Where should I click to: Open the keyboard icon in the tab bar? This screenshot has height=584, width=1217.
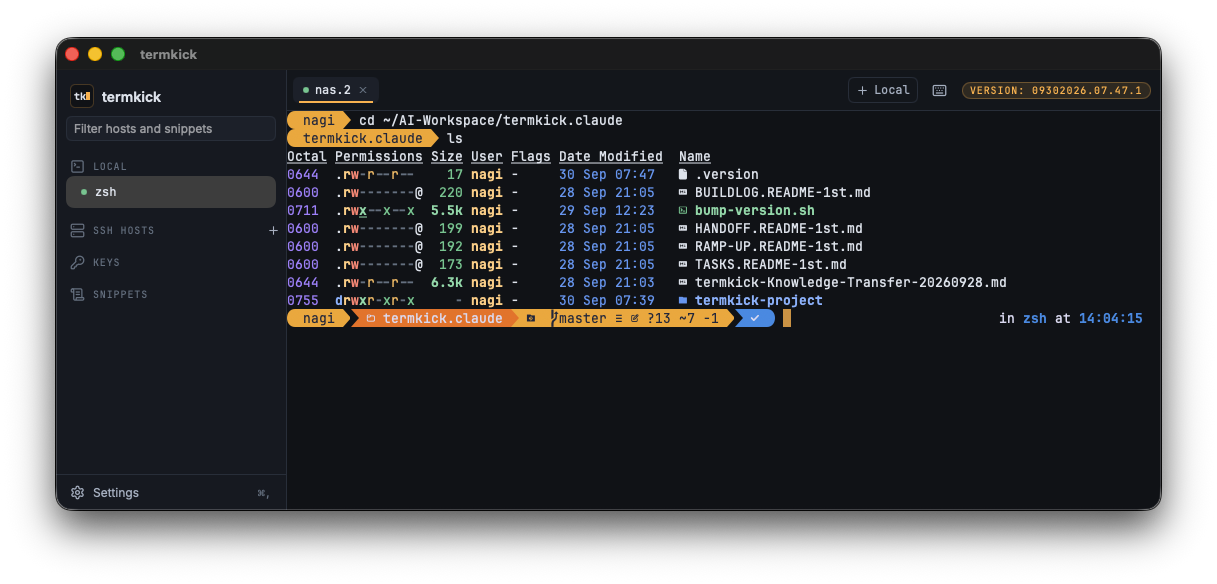(x=939, y=90)
